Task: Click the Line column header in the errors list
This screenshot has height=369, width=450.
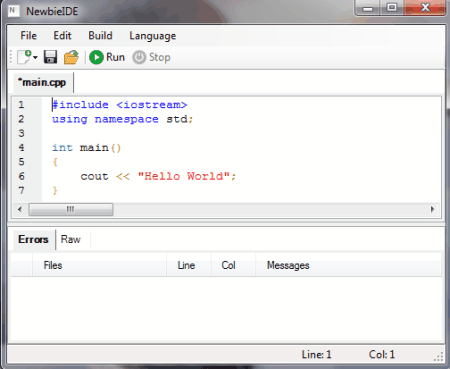Action: coord(189,265)
